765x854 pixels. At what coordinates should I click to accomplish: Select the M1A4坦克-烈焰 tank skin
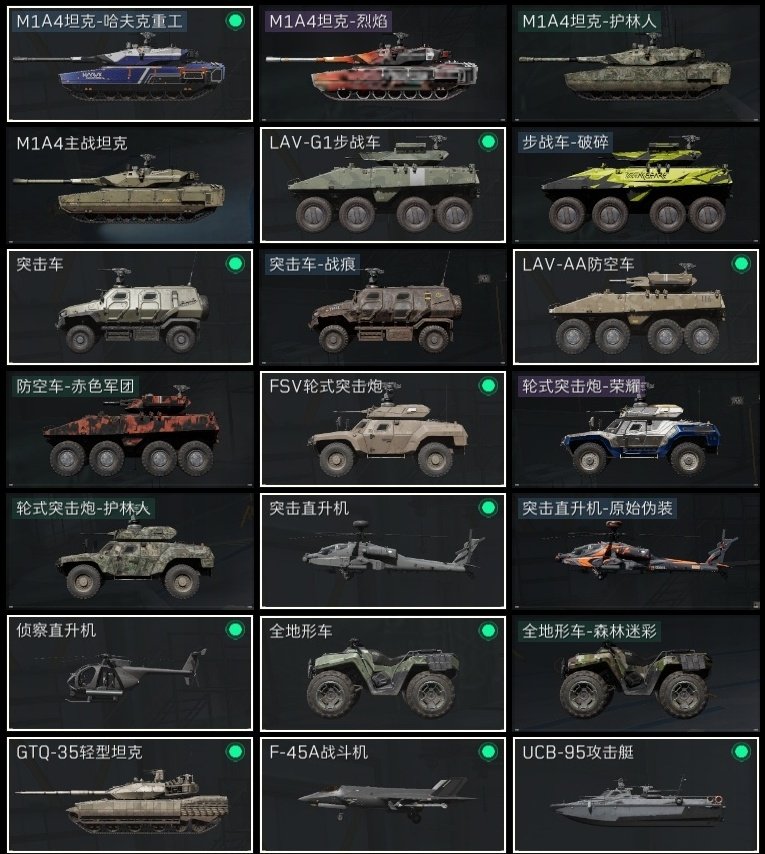coord(383,64)
